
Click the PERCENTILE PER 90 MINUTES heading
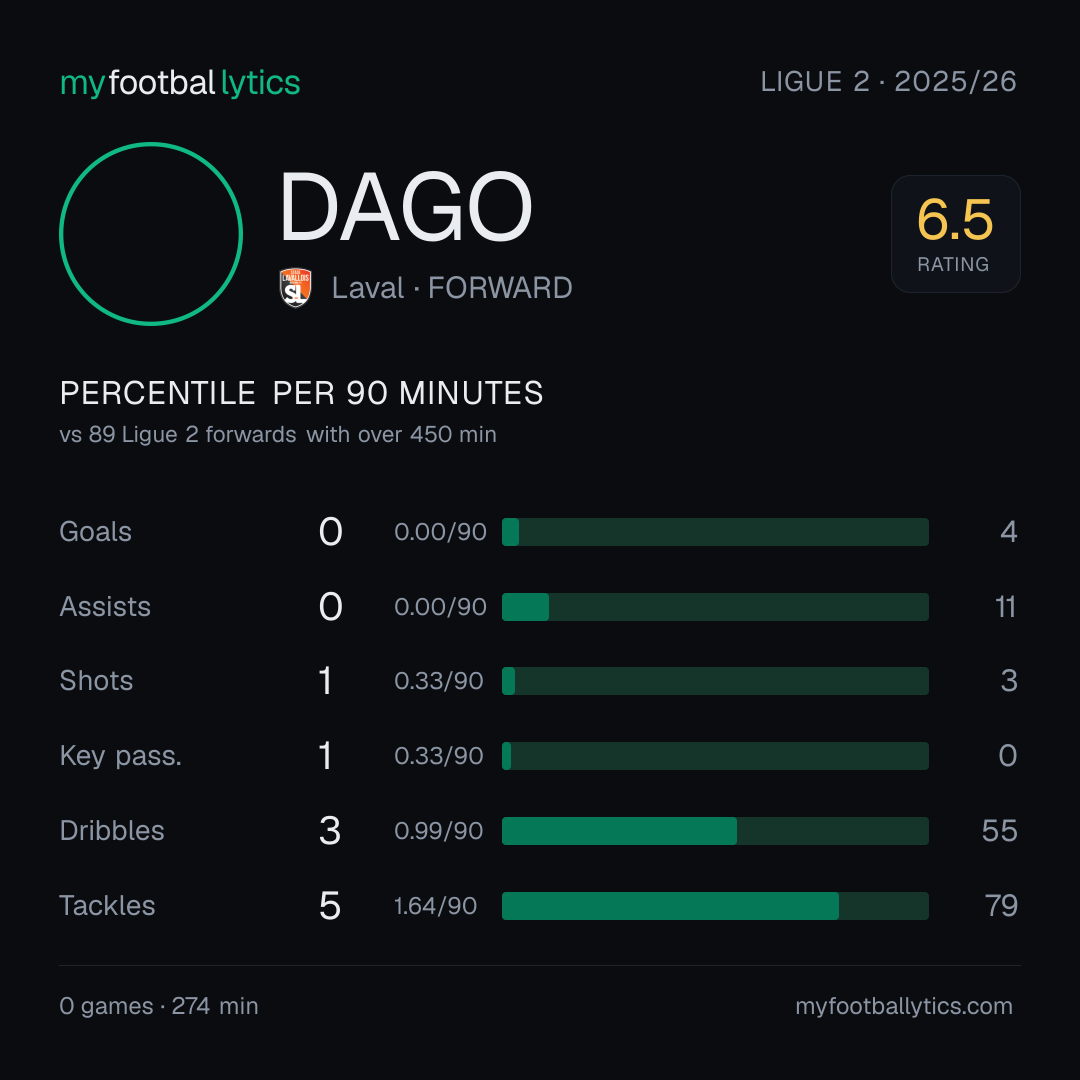coord(301,393)
